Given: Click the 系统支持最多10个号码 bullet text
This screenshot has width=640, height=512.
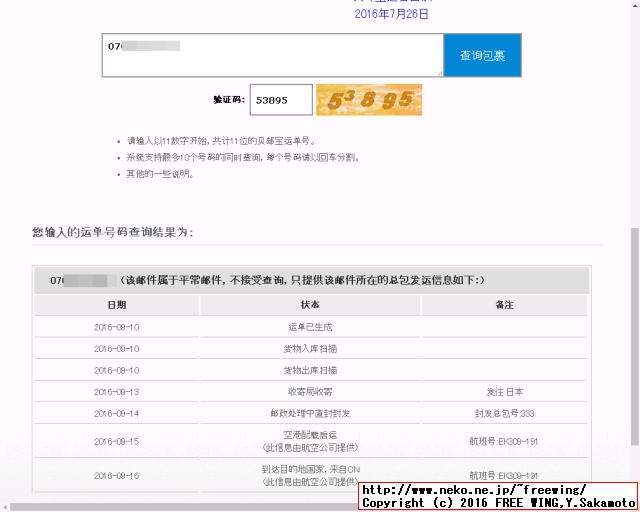Looking at the screenshot, I should [x=243, y=157].
